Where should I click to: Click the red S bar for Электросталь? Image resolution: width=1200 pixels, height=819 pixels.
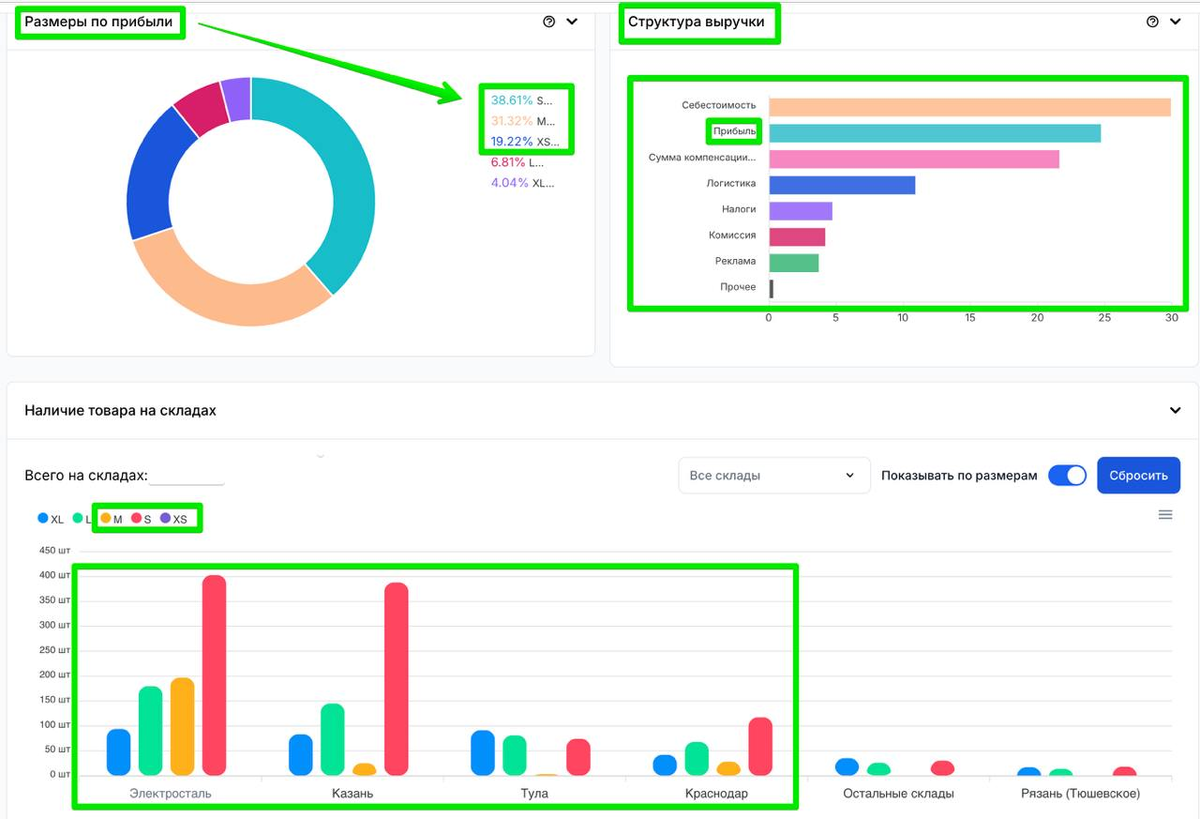pos(214,675)
